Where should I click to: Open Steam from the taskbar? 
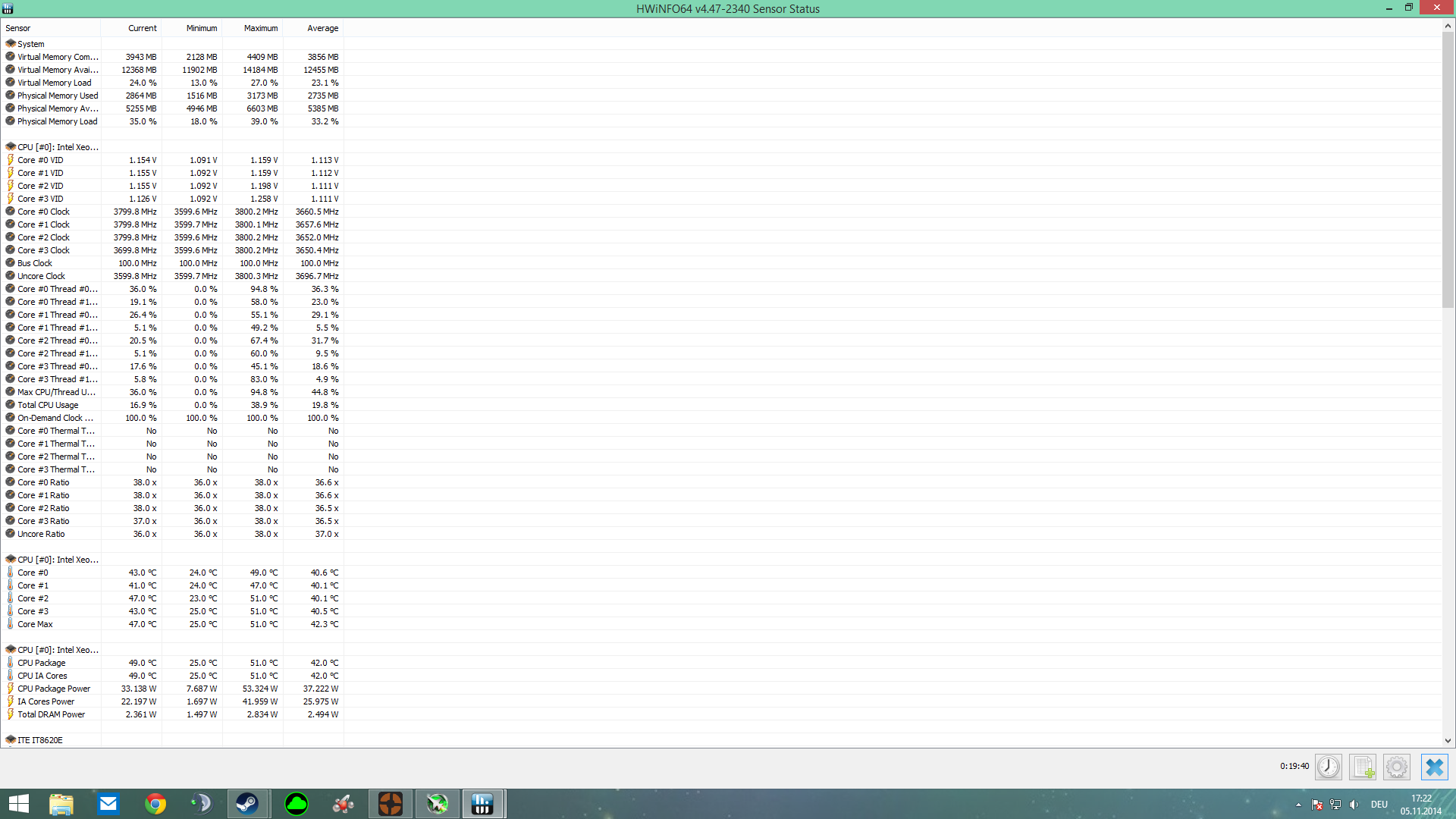(x=247, y=803)
